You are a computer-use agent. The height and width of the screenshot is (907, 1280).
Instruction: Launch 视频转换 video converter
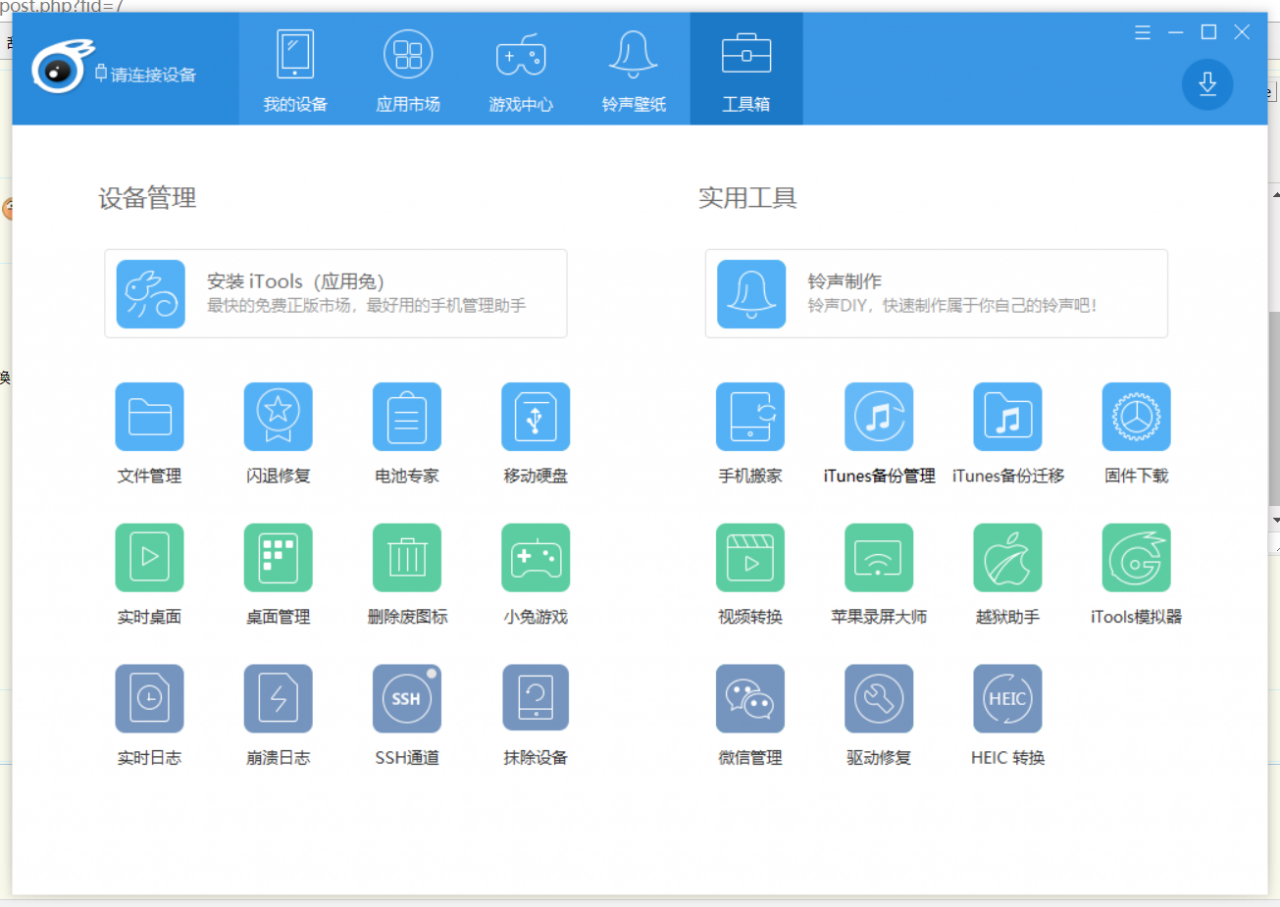(750, 558)
